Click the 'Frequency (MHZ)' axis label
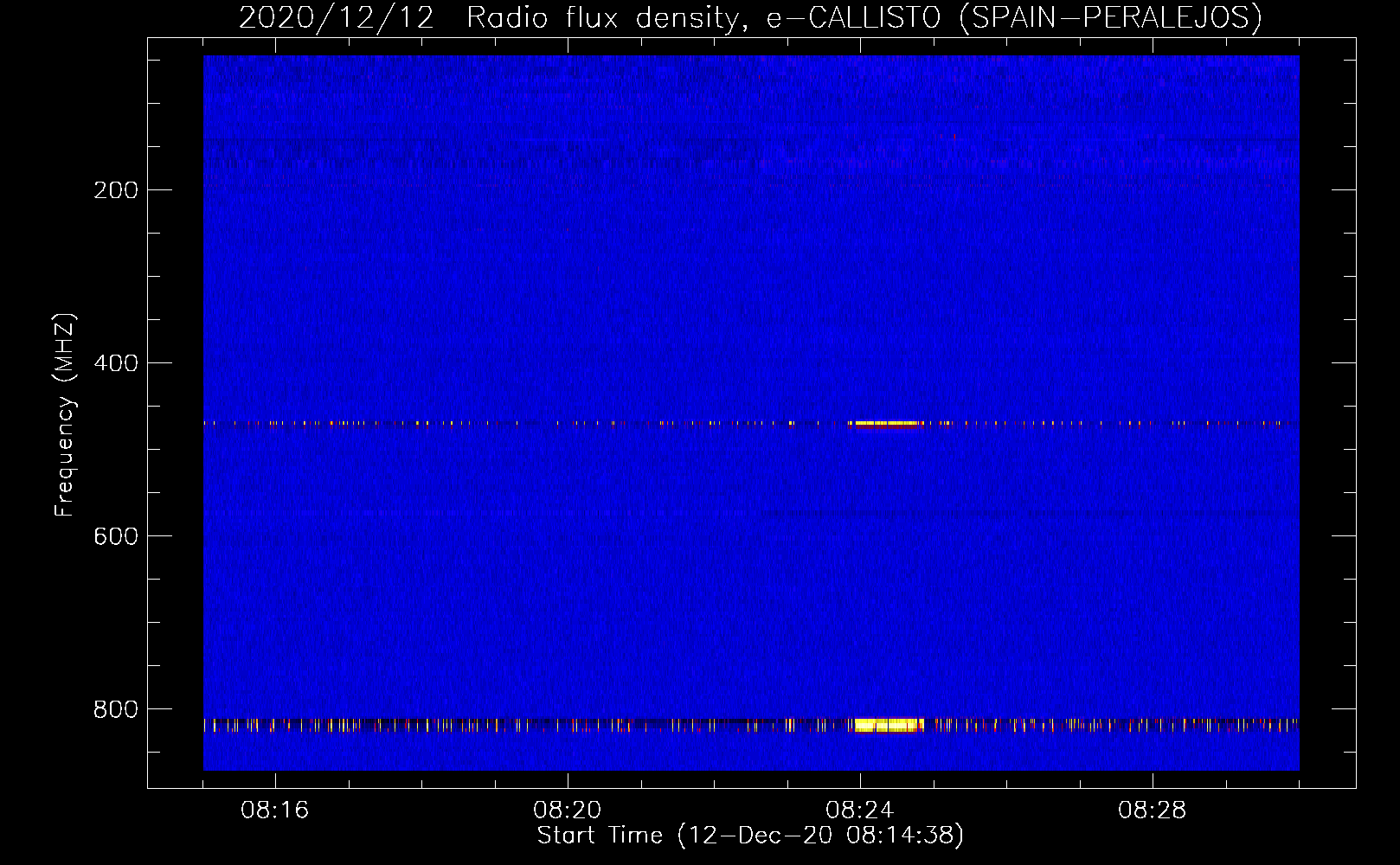Viewport: 1400px width, 865px height. pos(65,415)
